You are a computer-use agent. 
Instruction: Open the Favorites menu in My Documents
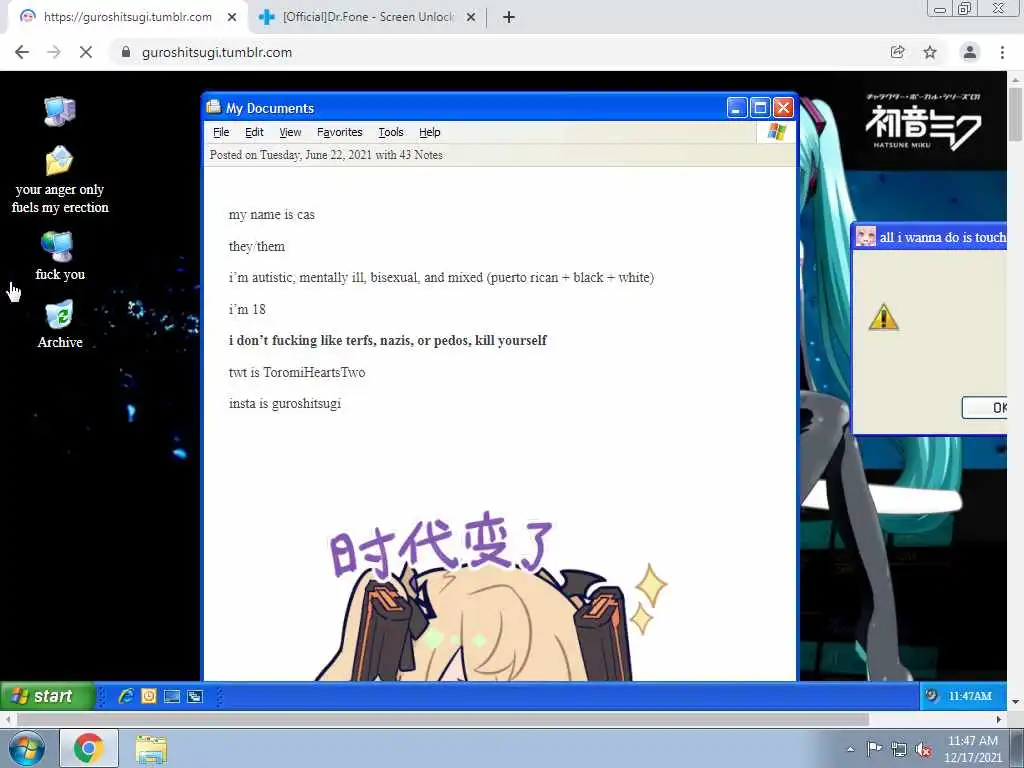coord(340,132)
